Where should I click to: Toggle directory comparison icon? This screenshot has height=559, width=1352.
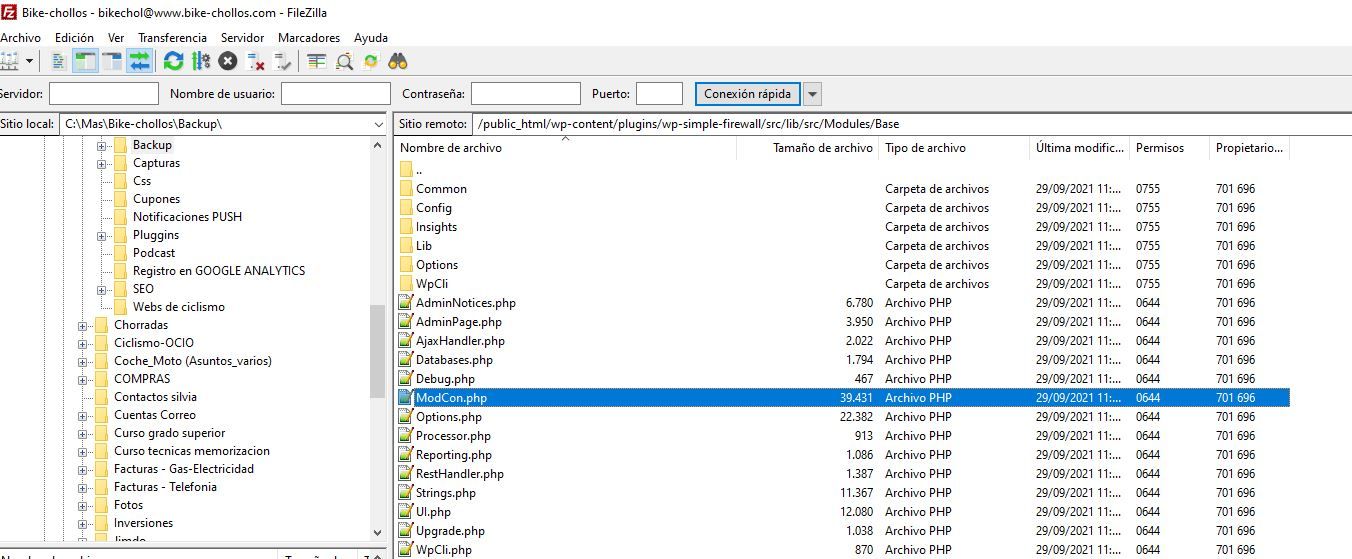pos(344,61)
